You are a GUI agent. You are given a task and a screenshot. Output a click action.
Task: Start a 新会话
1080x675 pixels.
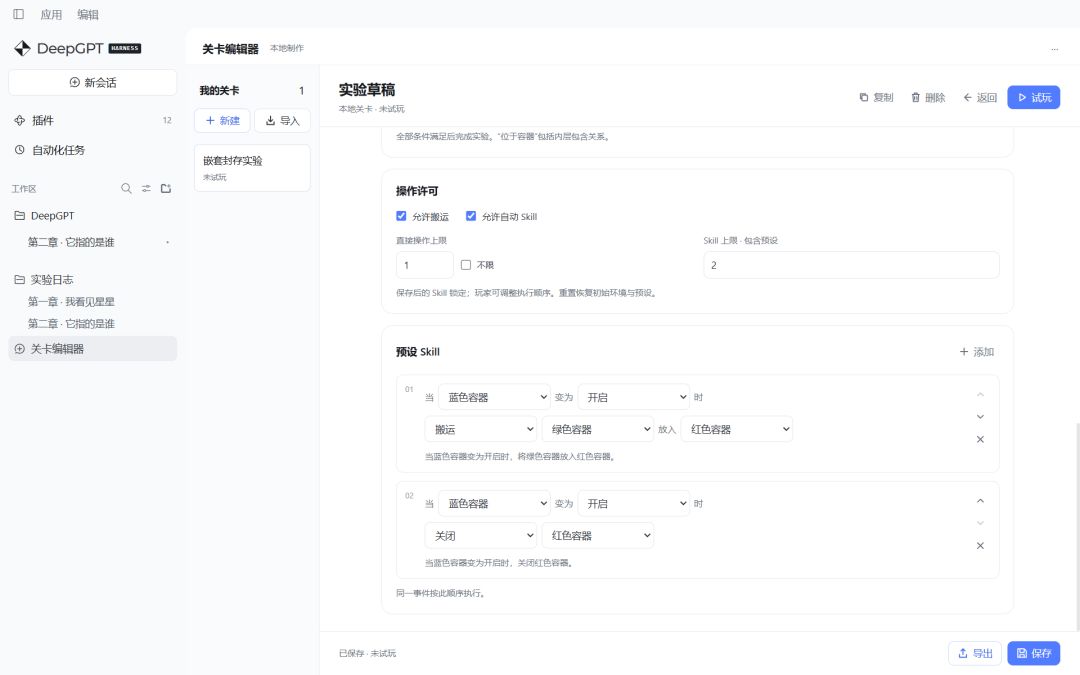(92, 83)
